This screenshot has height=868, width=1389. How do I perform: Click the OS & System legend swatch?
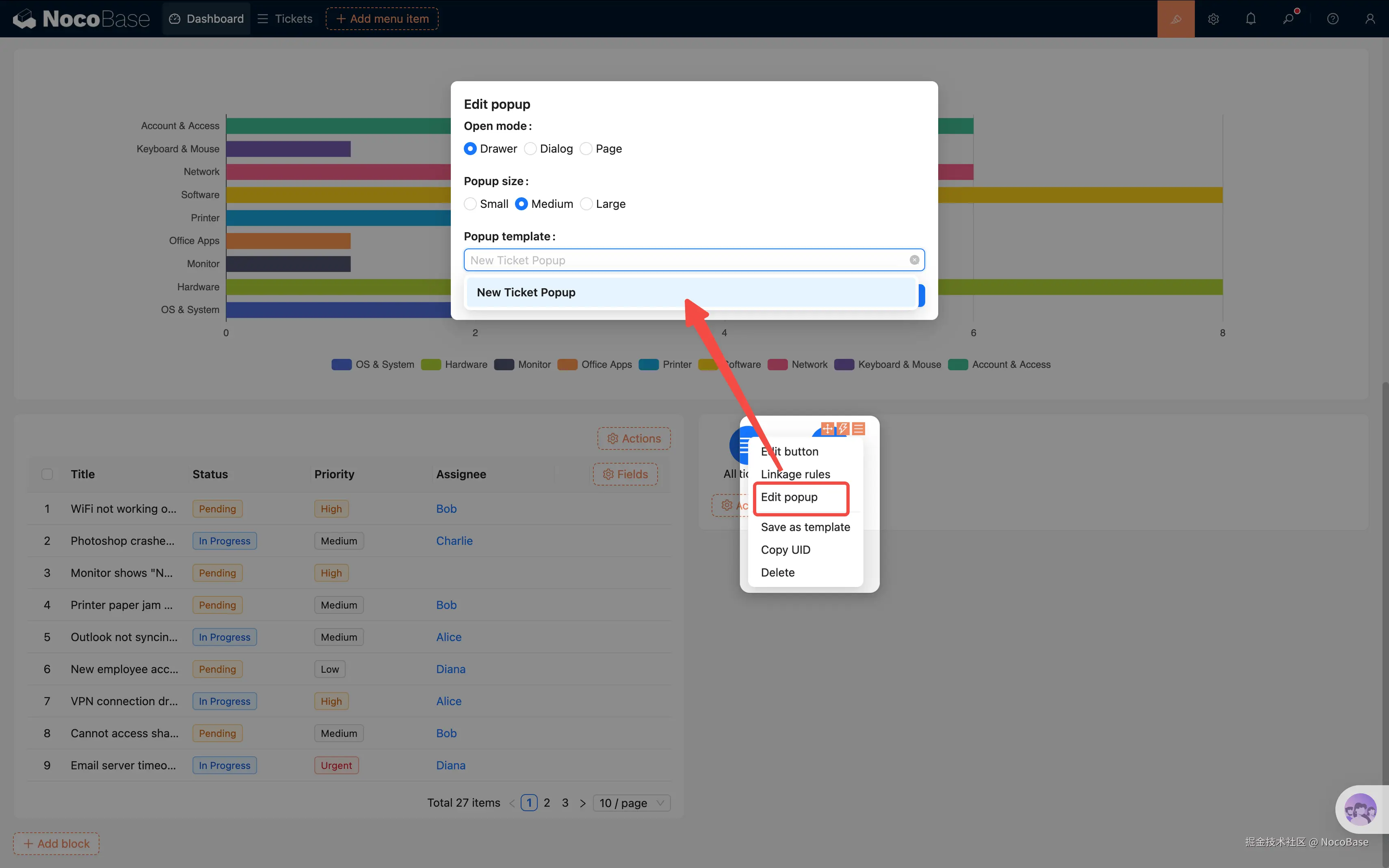click(x=341, y=365)
